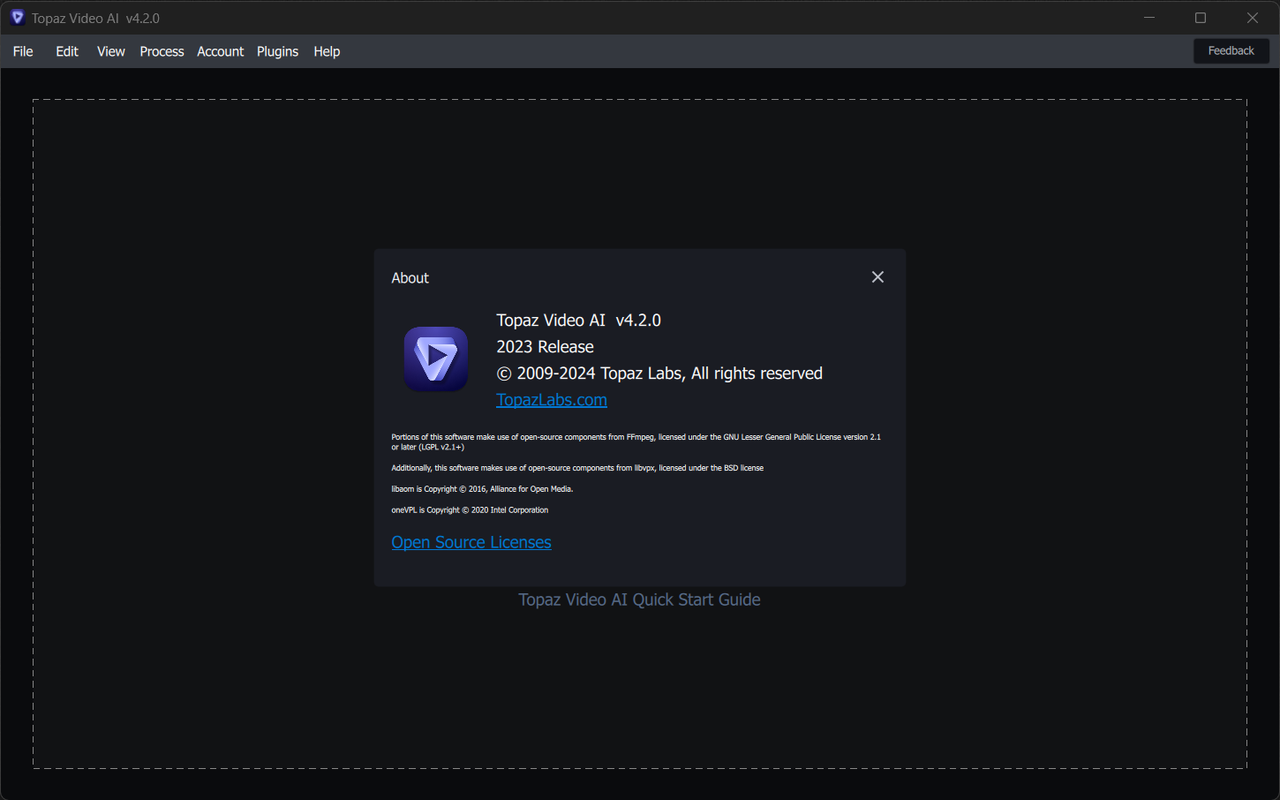The width and height of the screenshot is (1280, 800).
Task: Click the copyright Topaz Labs line
Action: click(x=660, y=374)
